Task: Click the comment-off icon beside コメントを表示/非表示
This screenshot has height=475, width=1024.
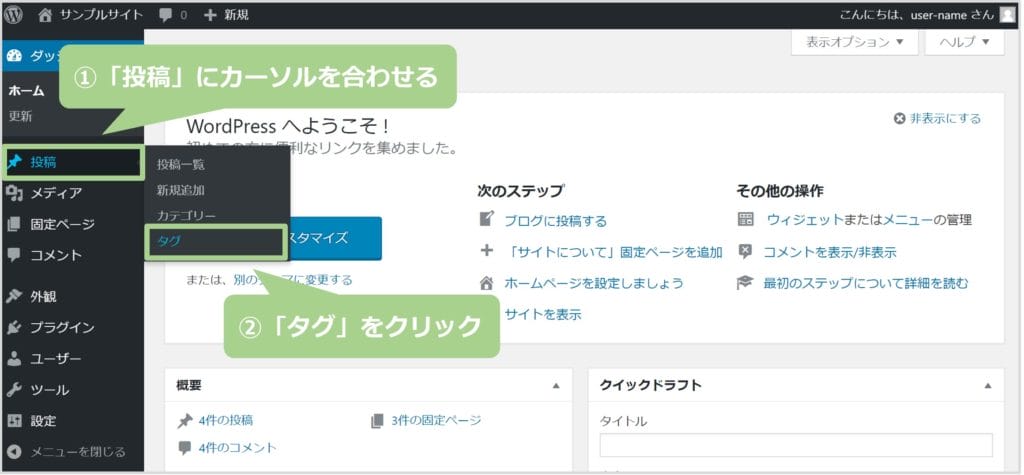Action: (745, 252)
